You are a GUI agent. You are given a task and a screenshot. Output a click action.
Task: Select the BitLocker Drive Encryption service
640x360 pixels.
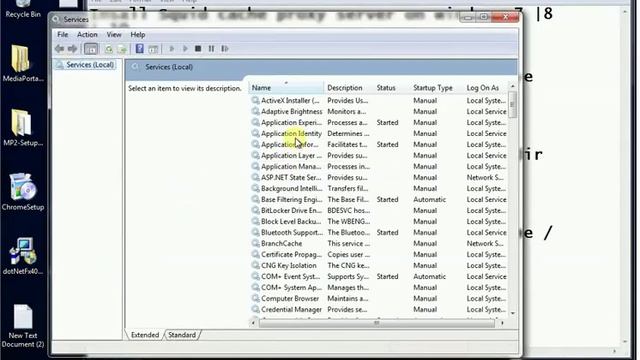[378, 211]
